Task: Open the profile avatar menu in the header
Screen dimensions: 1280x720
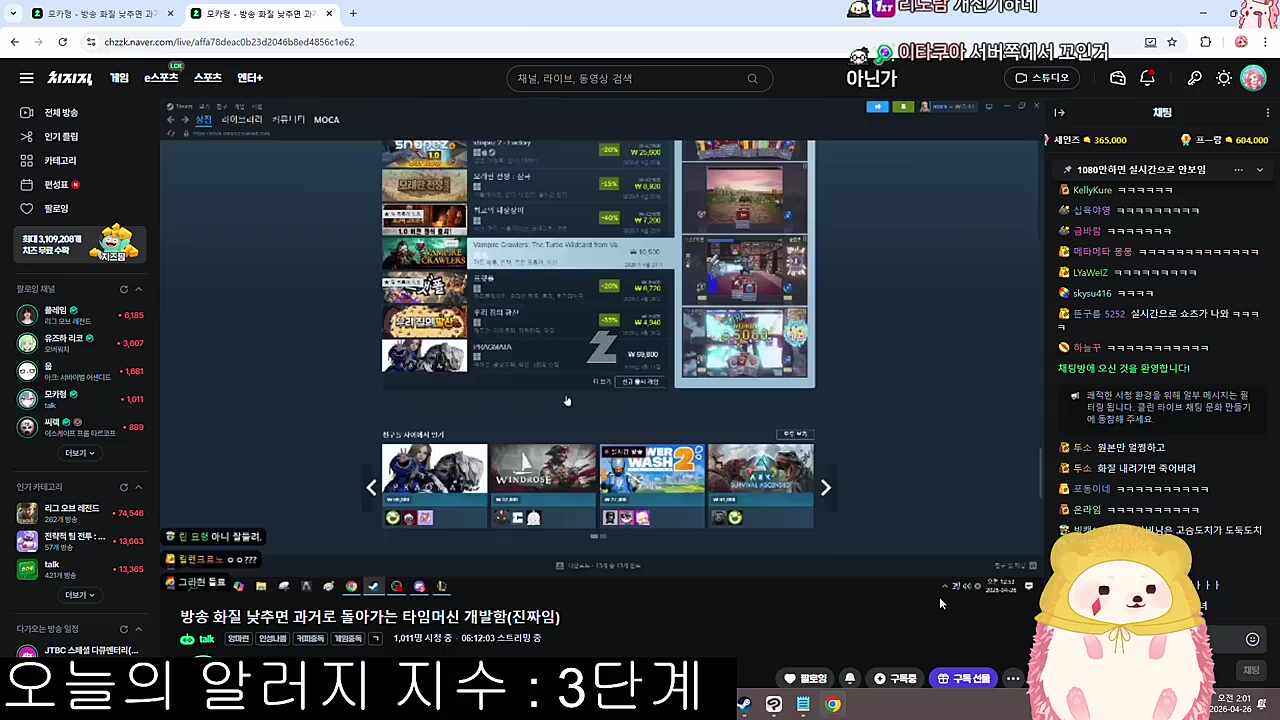Action: tap(1253, 78)
